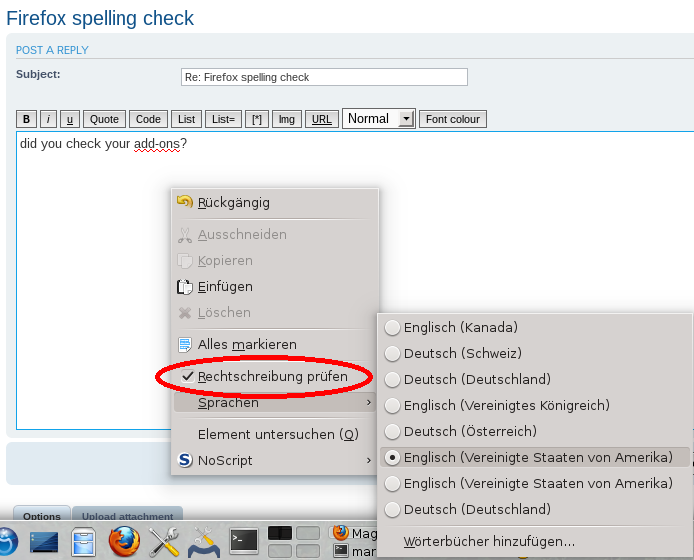
Task: Choose Rückgängig from context menu
Action: (x=275, y=202)
